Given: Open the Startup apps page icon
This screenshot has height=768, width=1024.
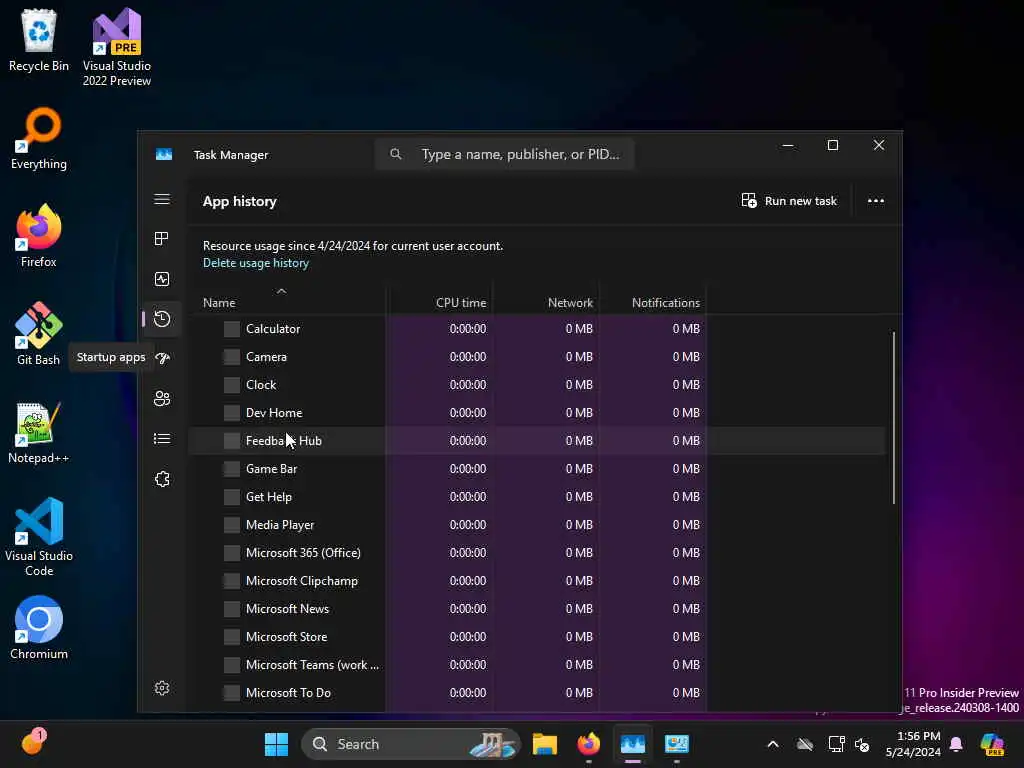Looking at the screenshot, I should coord(162,358).
